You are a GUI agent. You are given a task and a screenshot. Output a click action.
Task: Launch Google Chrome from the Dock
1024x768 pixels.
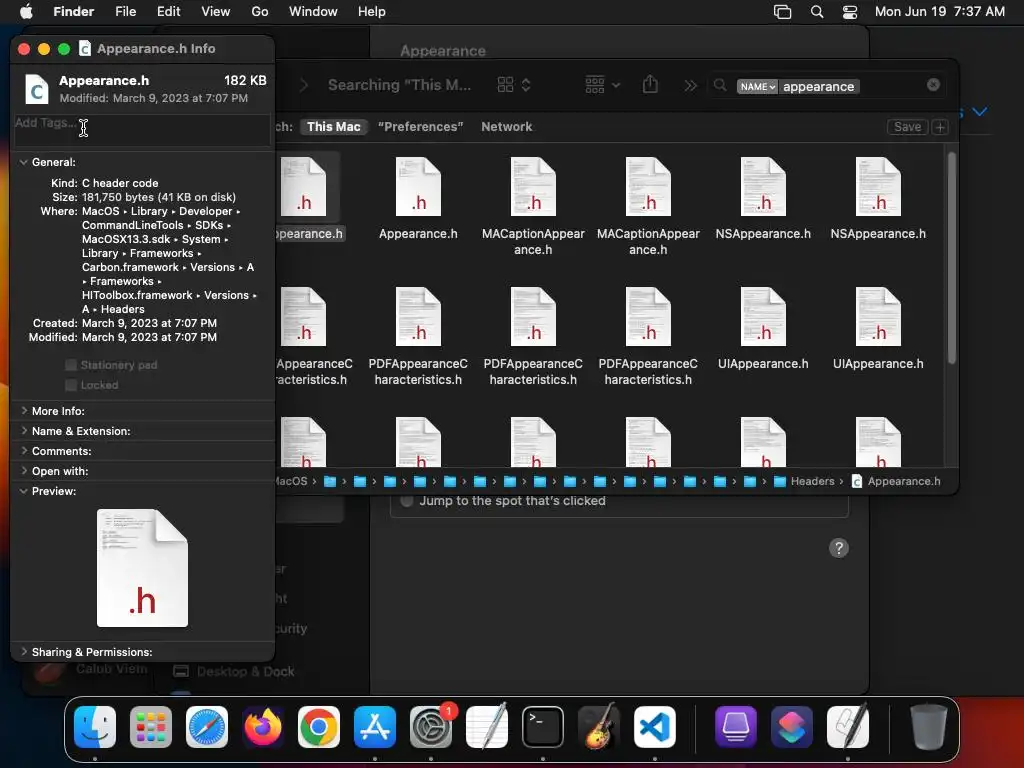click(x=319, y=727)
